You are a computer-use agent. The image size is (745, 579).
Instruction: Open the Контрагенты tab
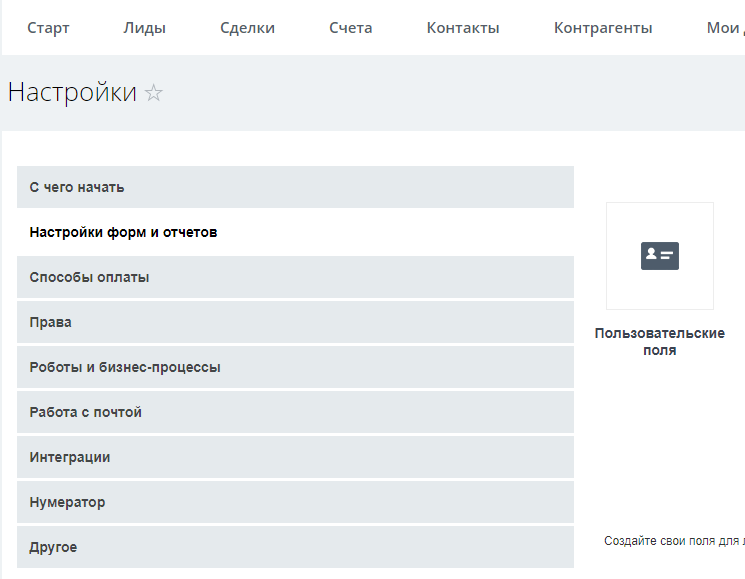click(x=603, y=28)
